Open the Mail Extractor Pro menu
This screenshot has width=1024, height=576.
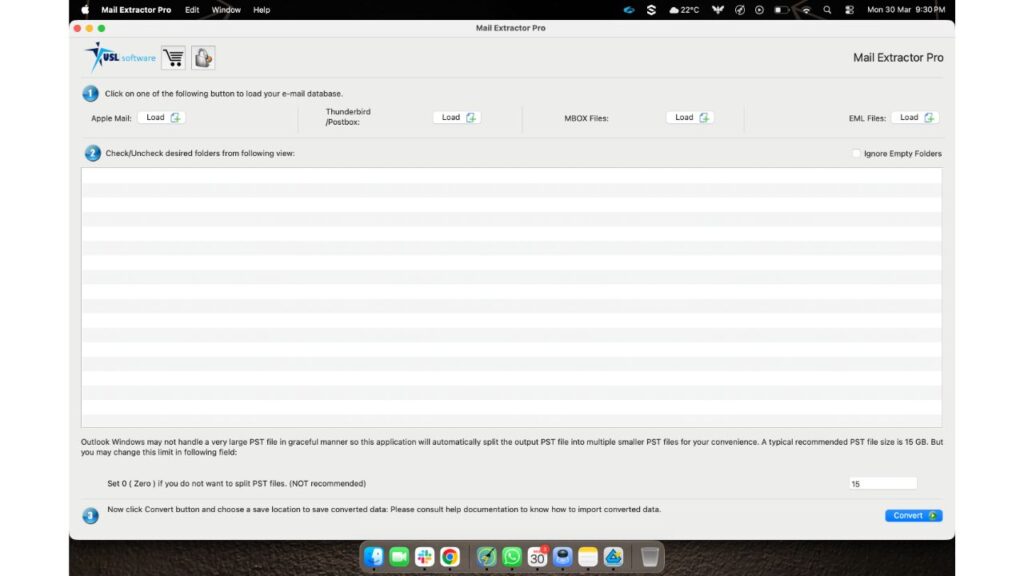click(136, 10)
